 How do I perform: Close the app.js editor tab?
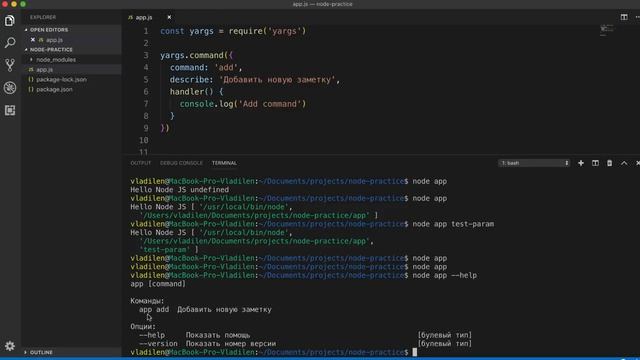[x=169, y=17]
